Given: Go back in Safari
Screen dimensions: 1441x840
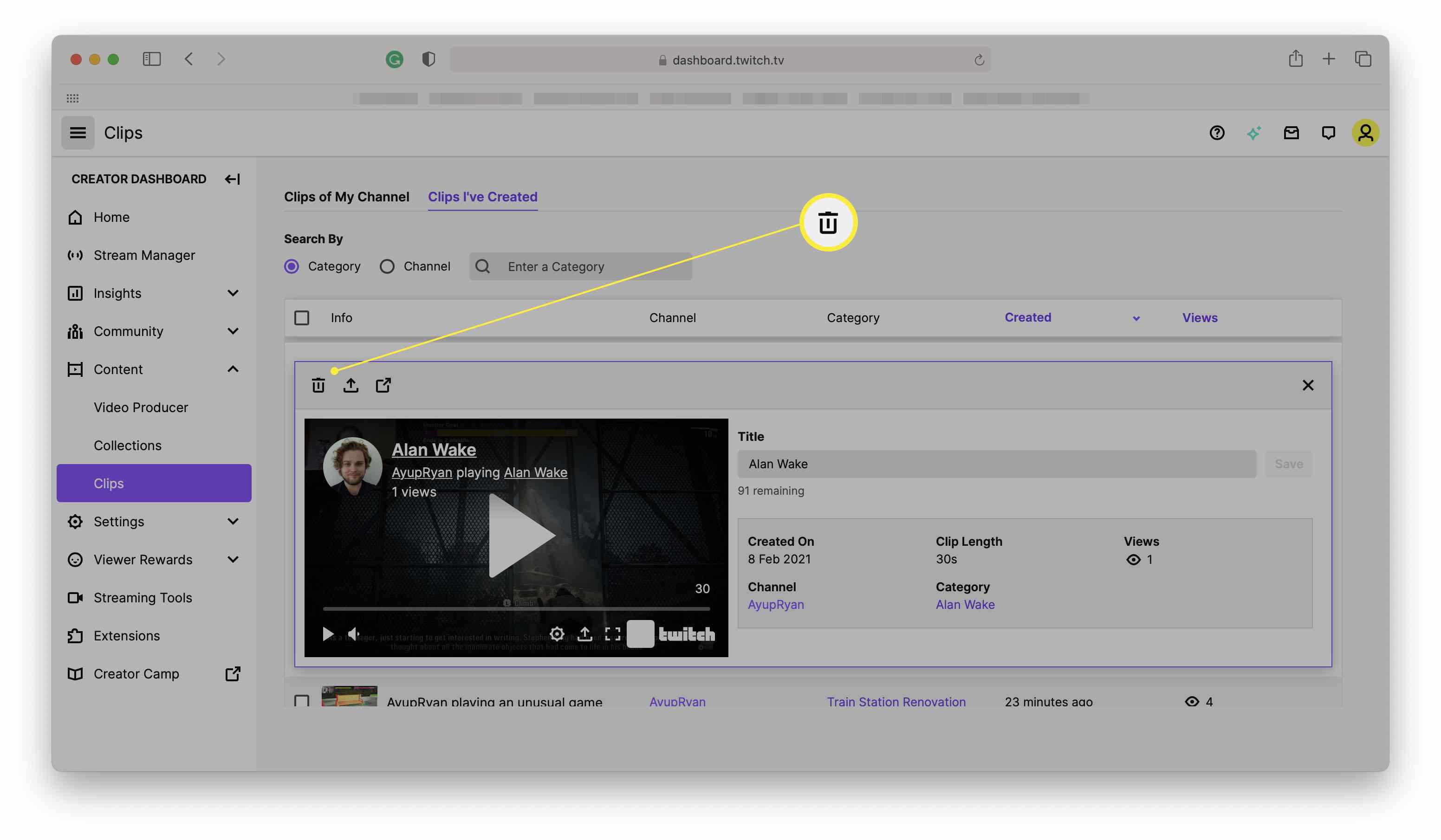Looking at the screenshot, I should 188,59.
